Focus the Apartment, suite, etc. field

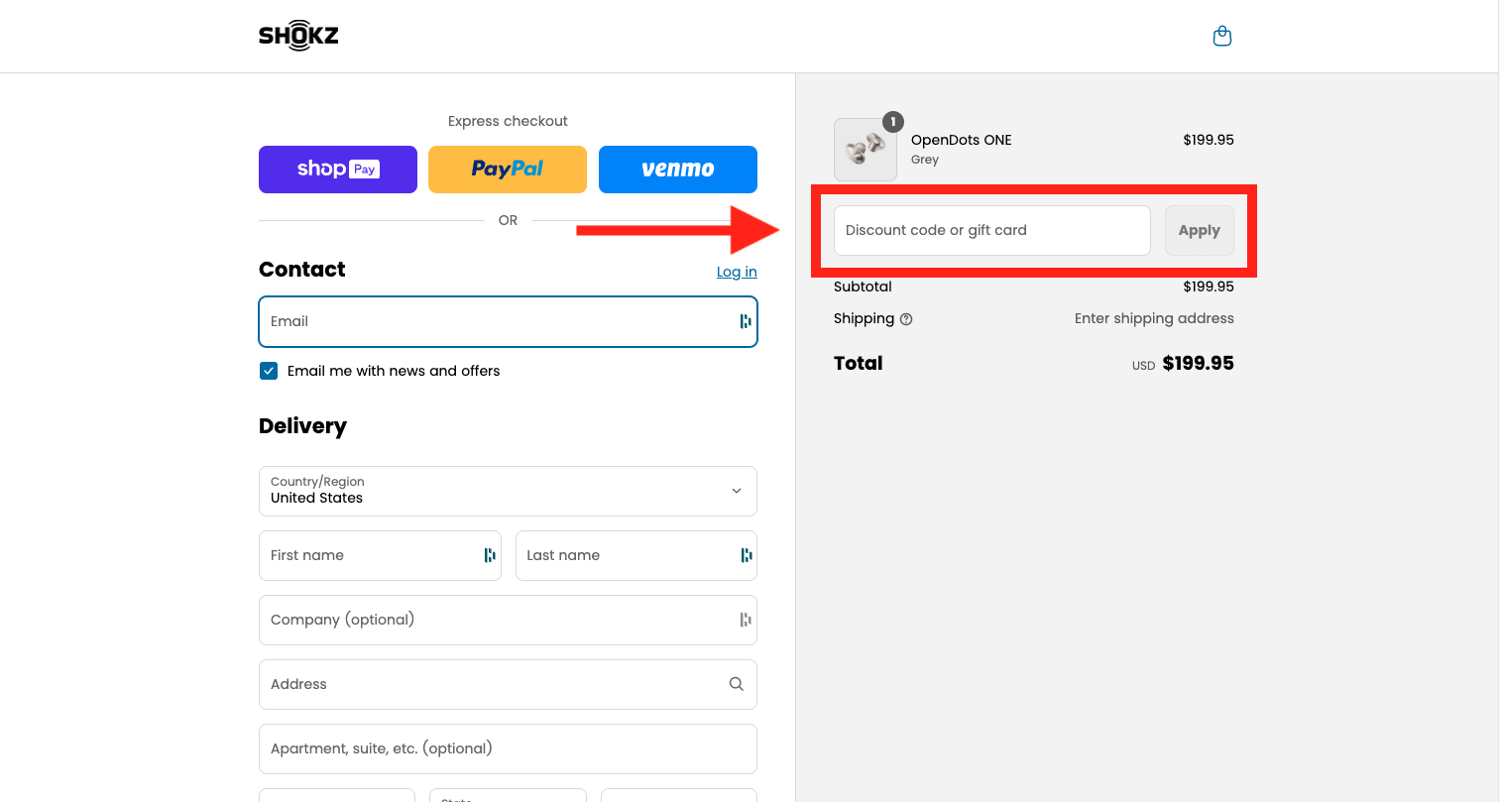[507, 749]
